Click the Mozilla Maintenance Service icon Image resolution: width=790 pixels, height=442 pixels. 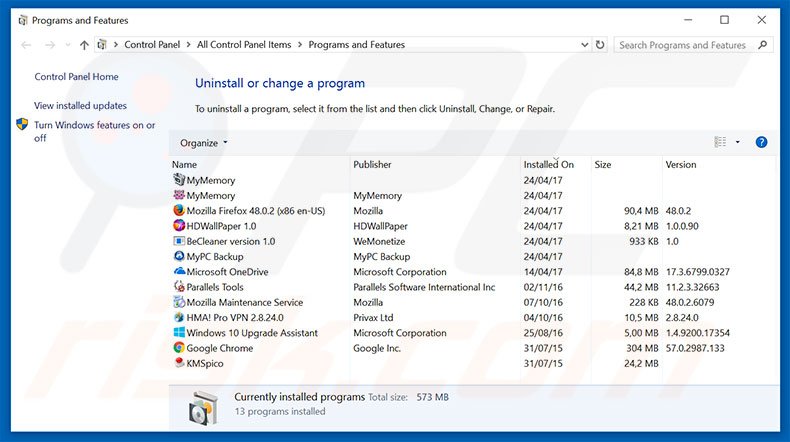pyautogui.click(x=179, y=302)
